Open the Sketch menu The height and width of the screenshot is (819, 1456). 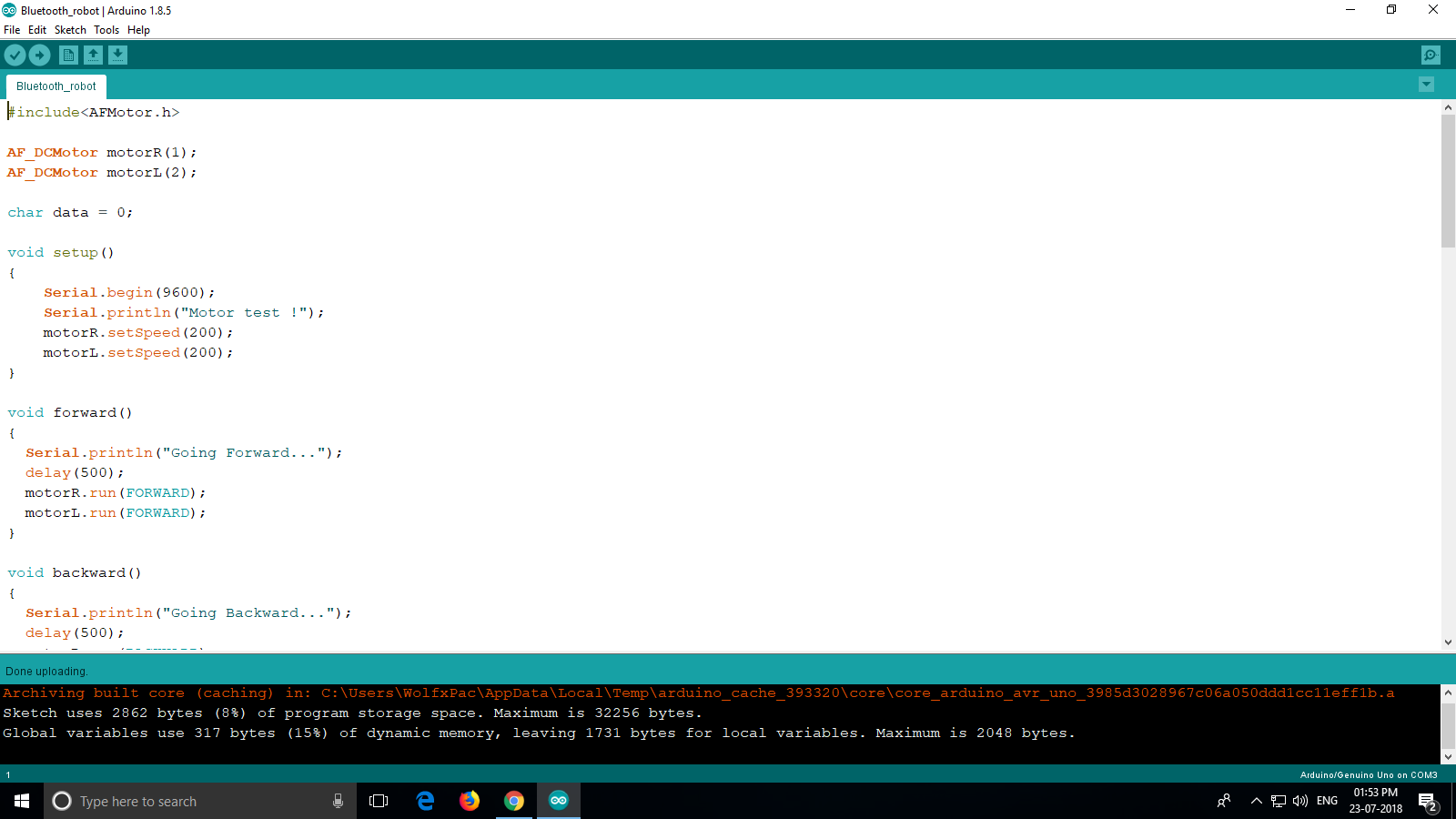70,30
